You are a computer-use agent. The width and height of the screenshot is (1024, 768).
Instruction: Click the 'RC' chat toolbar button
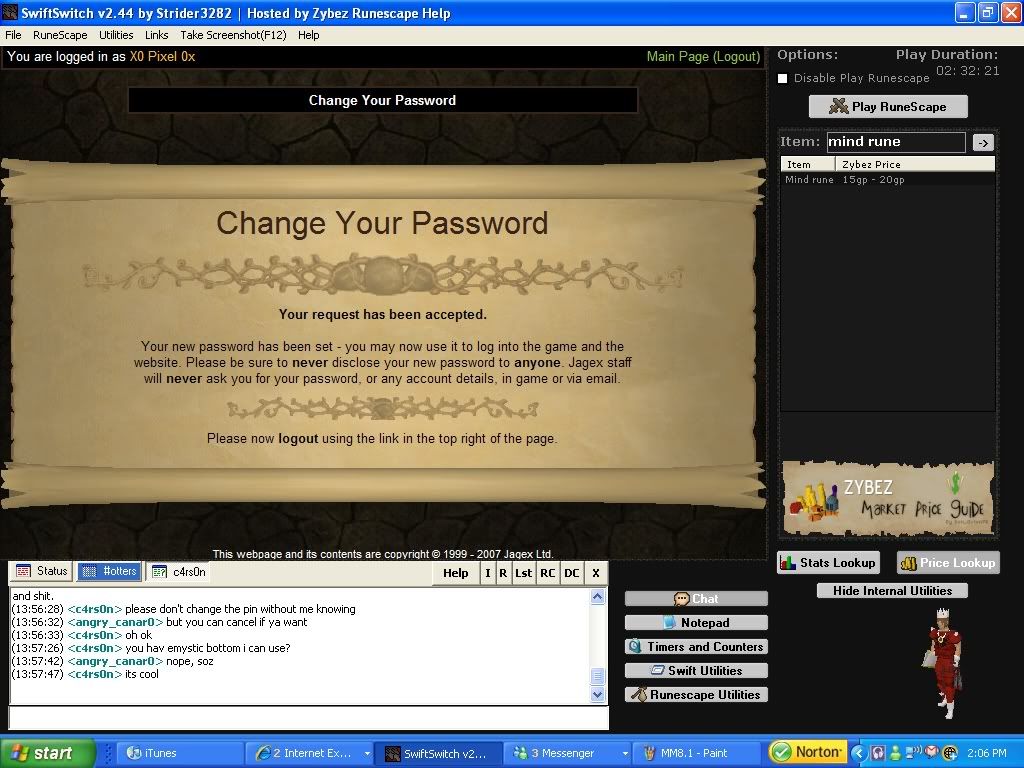(x=548, y=573)
